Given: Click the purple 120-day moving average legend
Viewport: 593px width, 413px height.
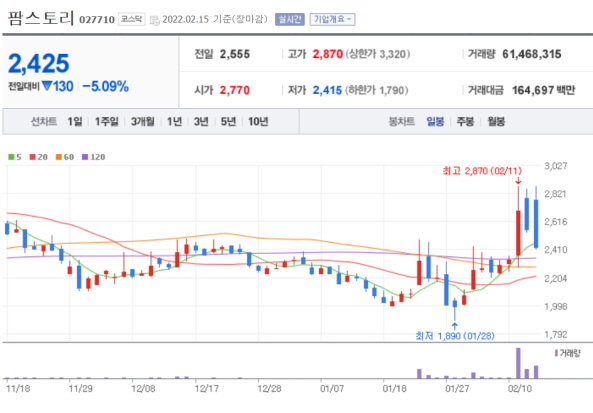Looking at the screenshot, I should pyautogui.click(x=93, y=157).
